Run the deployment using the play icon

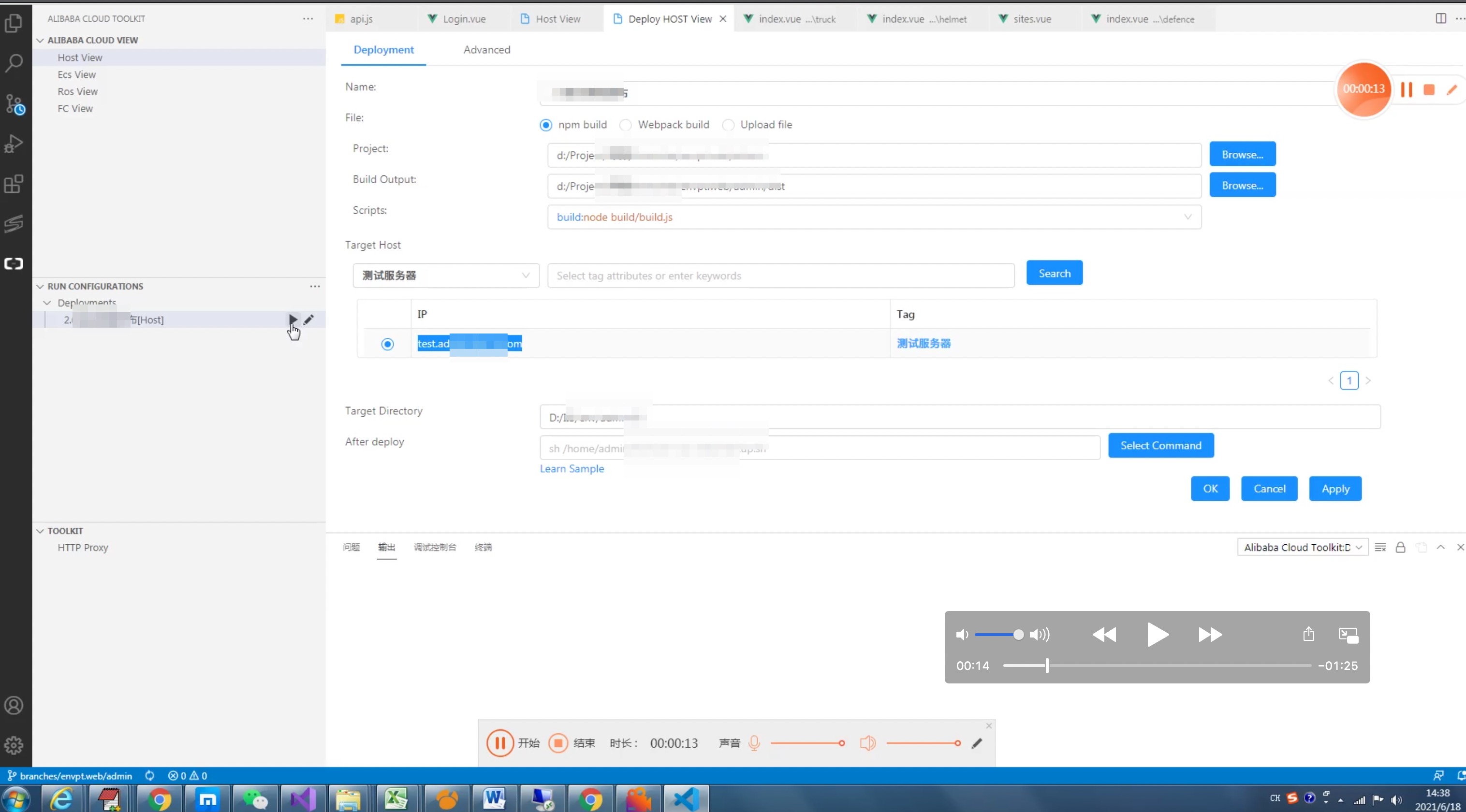point(293,320)
